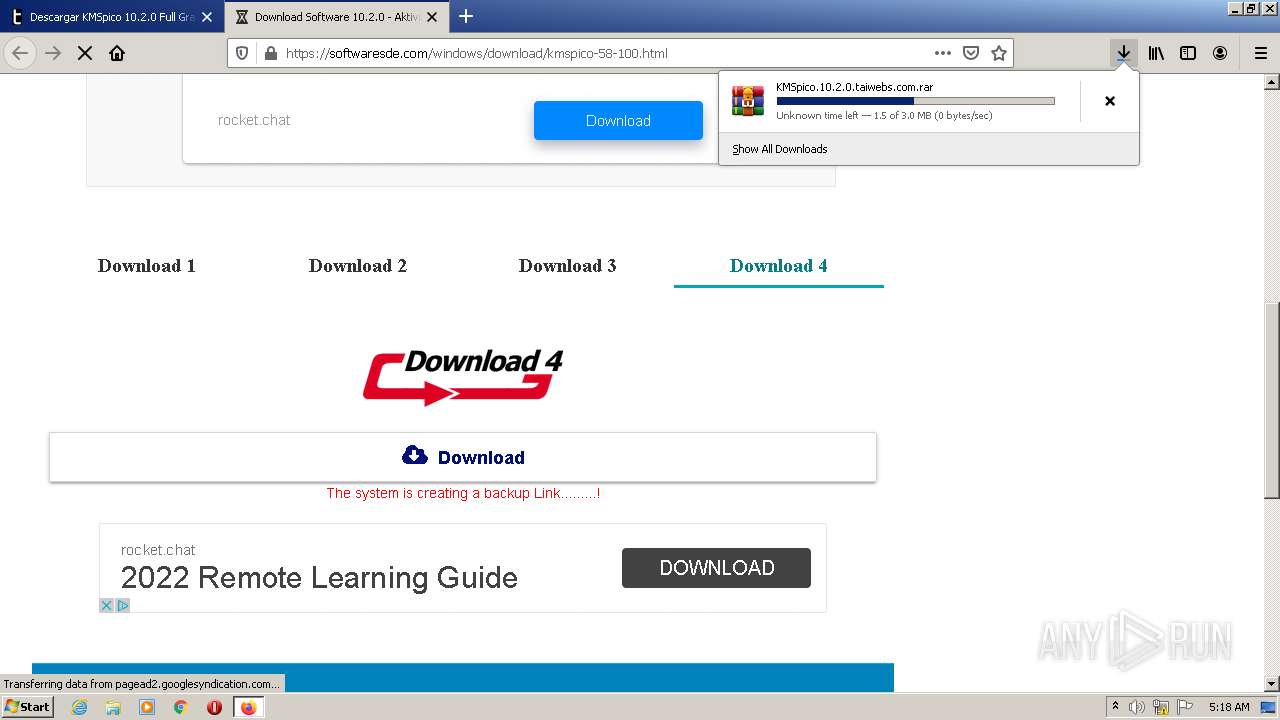
Task: Select the Download 2 tab
Action: 358,266
